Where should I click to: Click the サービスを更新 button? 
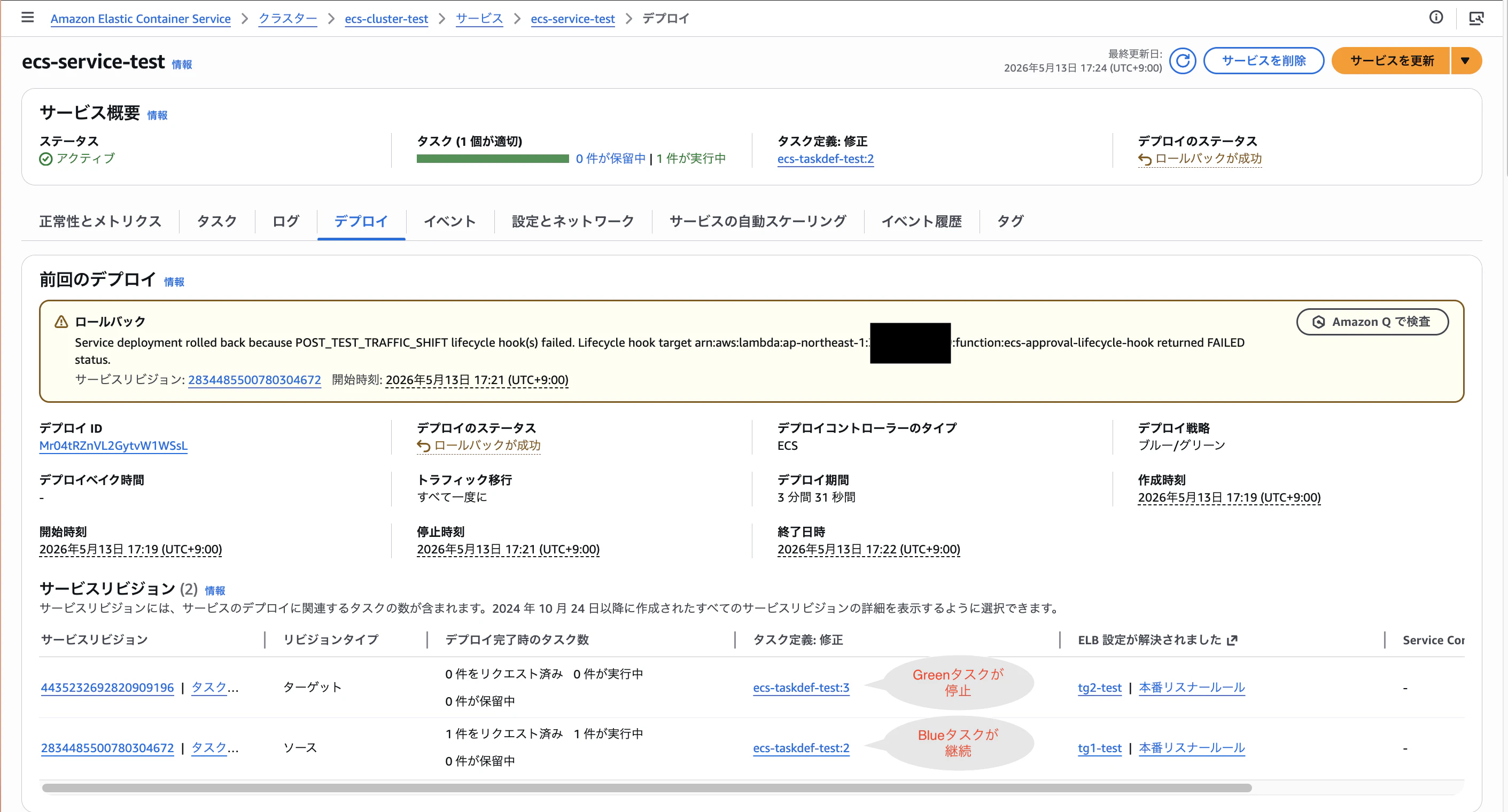[1392, 61]
